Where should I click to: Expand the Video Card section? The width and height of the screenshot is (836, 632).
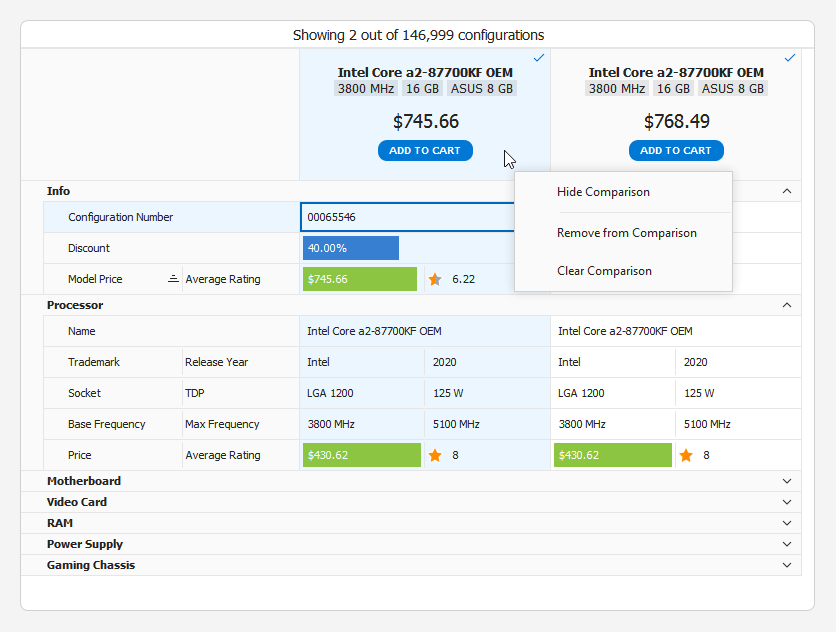coord(786,502)
